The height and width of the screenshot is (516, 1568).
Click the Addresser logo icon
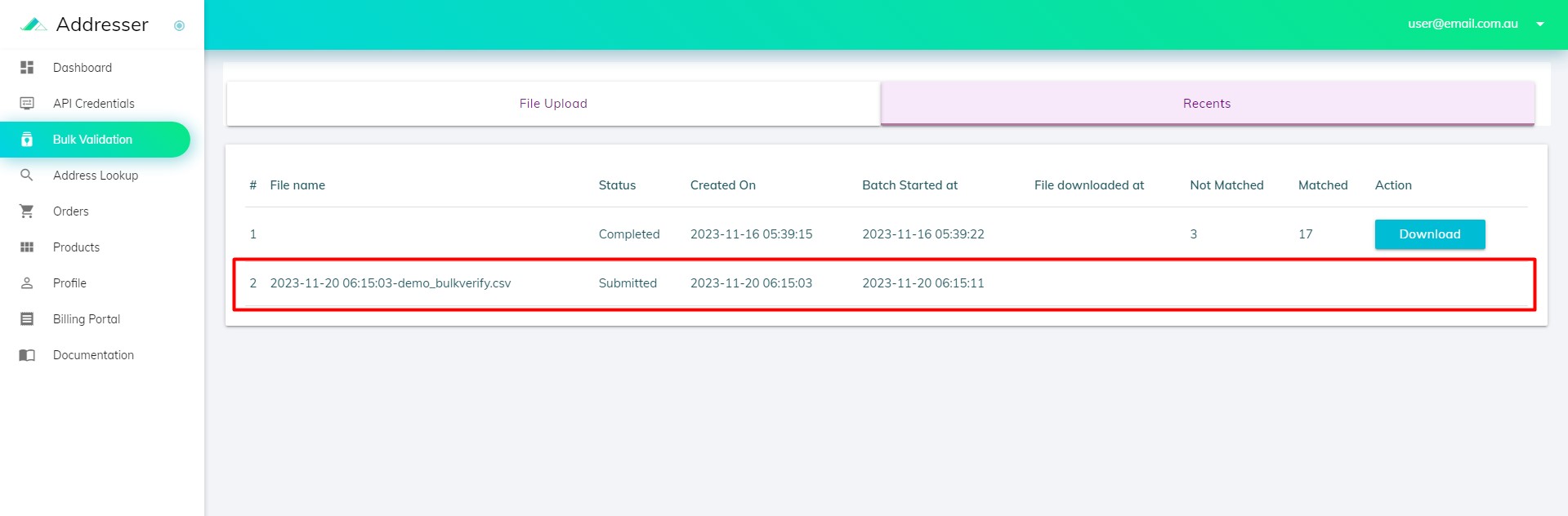click(x=34, y=24)
